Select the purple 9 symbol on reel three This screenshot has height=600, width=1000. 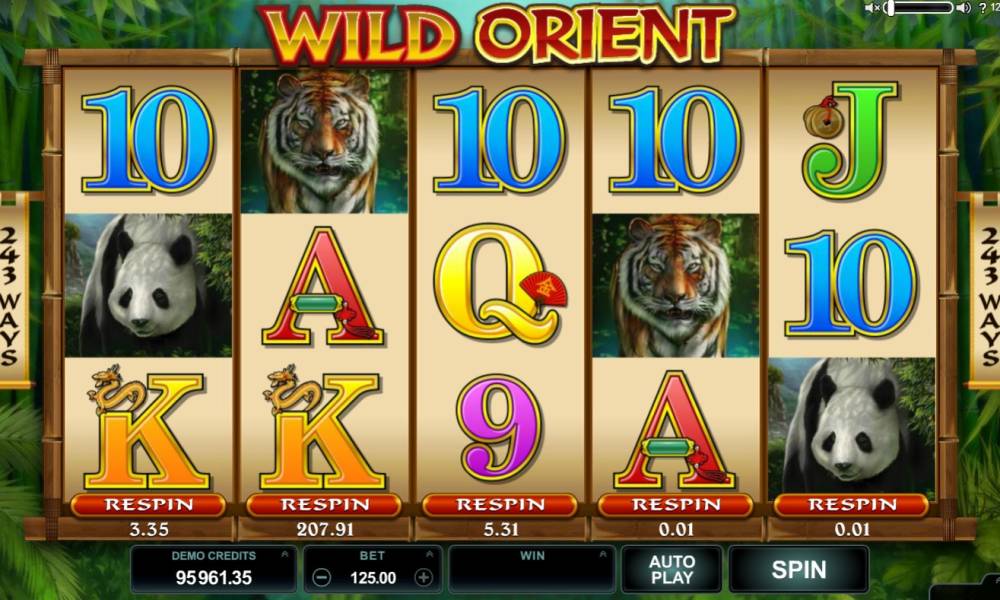click(x=500, y=428)
